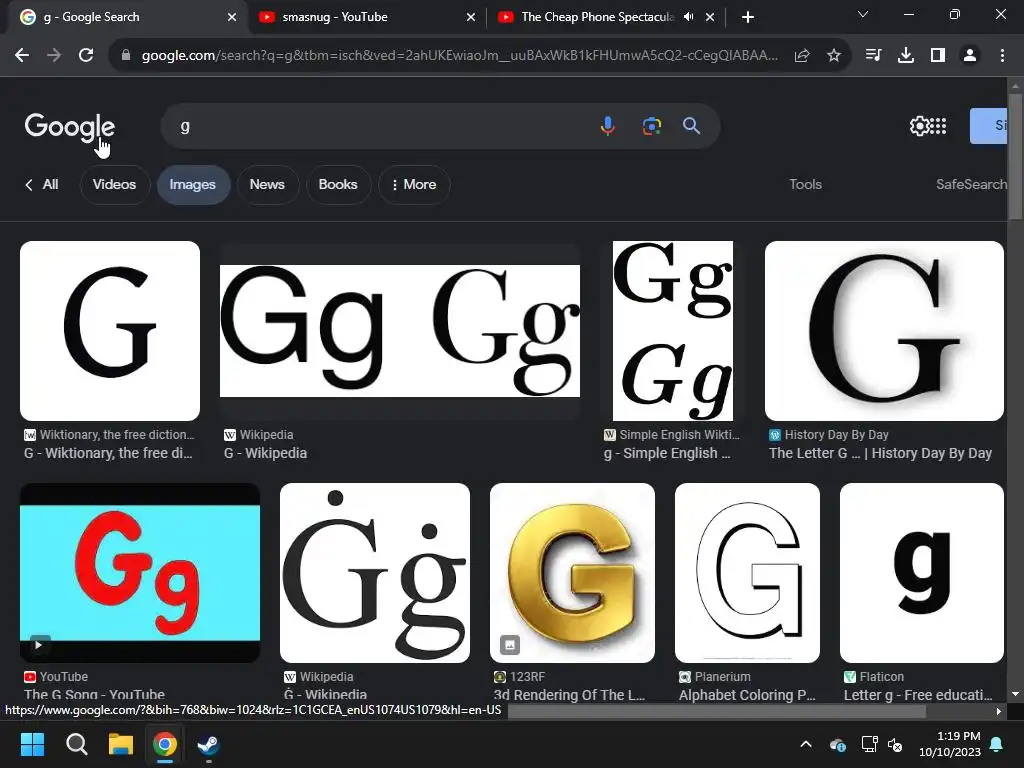Open the Wikipedia Gg Gg image thumbnail
Viewport: 1024px width, 768px height.
[400, 330]
